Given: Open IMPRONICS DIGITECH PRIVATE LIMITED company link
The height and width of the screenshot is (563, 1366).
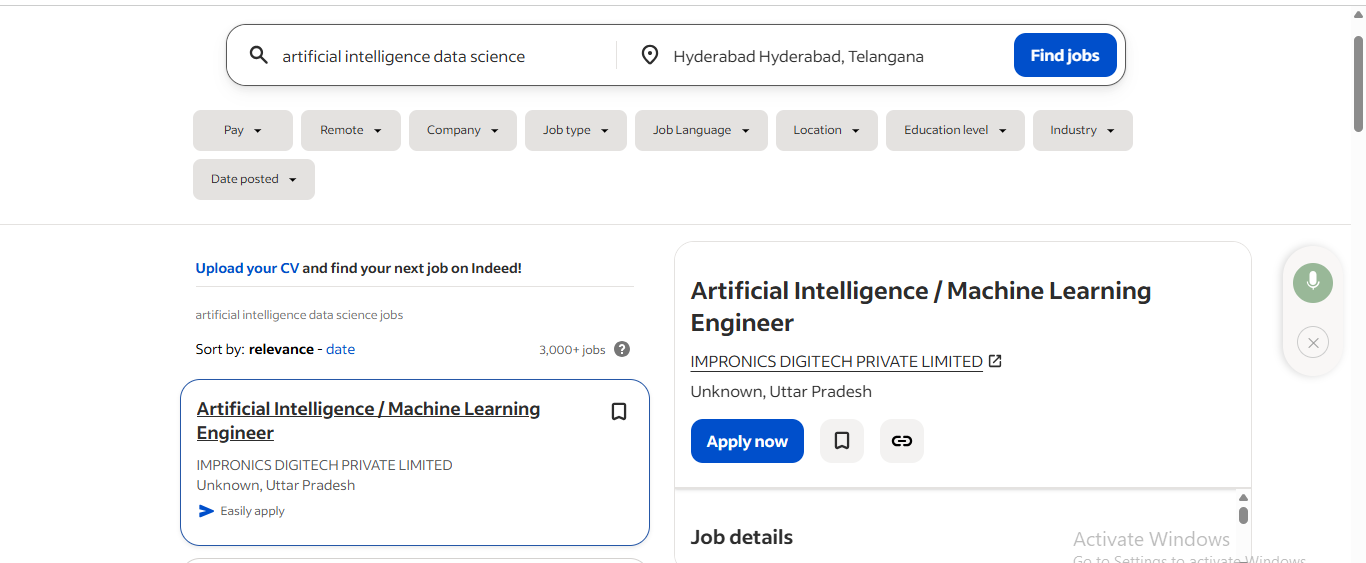Looking at the screenshot, I should pyautogui.click(x=836, y=361).
